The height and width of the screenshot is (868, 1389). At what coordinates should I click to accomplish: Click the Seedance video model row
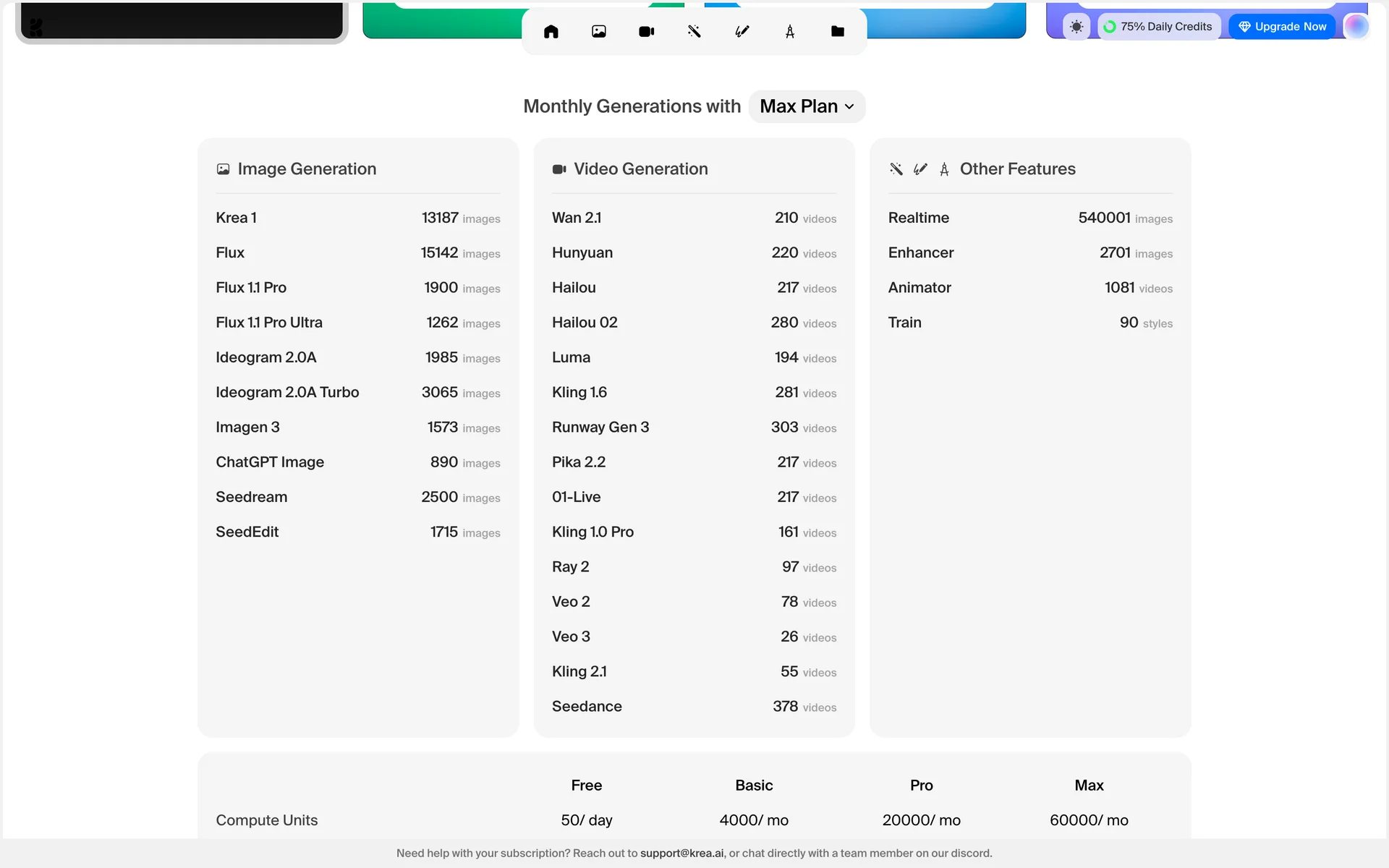[x=693, y=706]
